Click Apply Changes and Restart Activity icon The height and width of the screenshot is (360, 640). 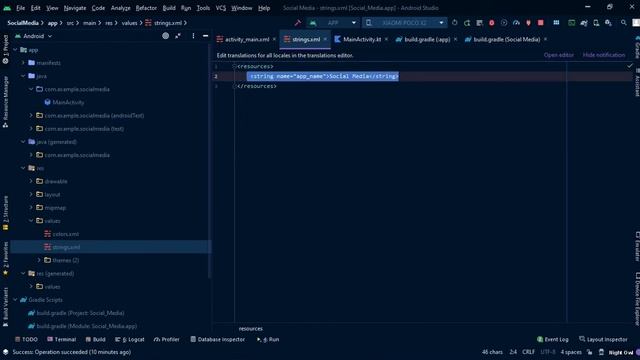(467, 23)
